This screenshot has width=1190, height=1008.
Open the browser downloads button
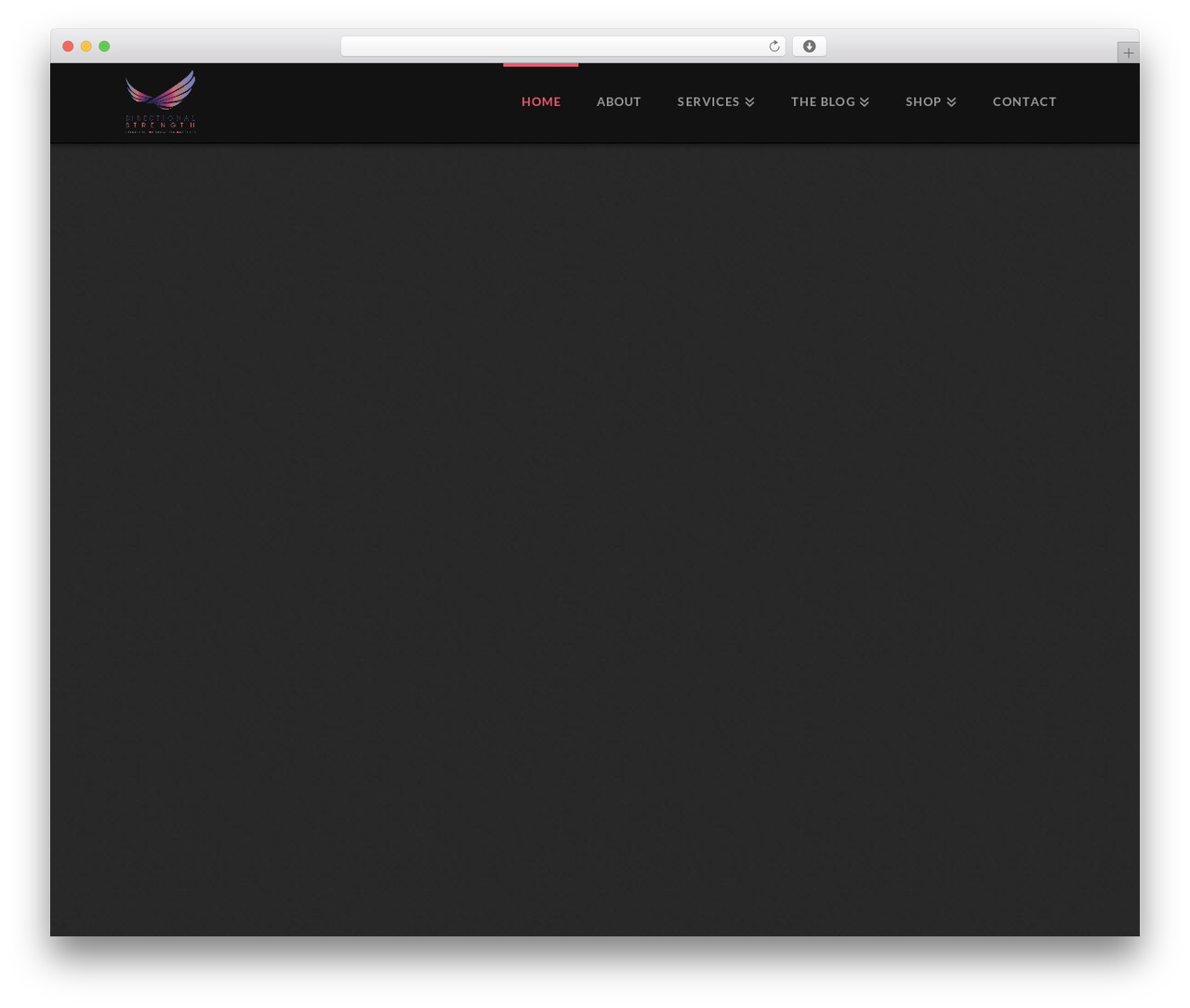[x=809, y=46]
